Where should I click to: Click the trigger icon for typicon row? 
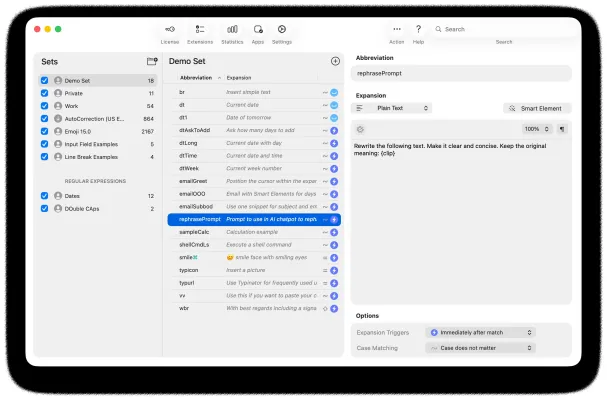(334, 270)
